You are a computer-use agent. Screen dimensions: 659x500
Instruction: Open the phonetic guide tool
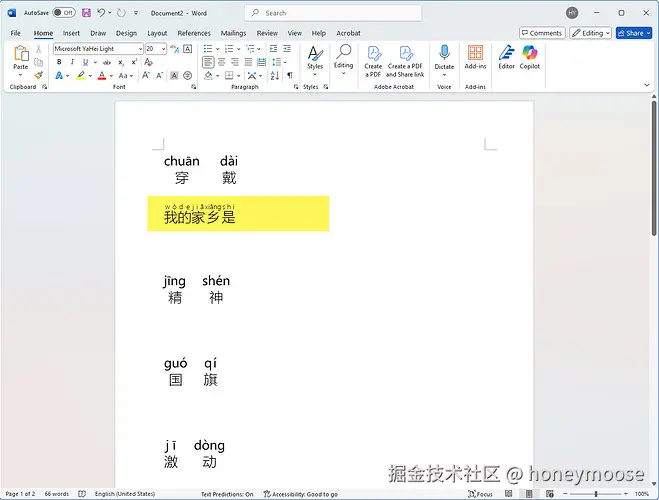point(174,49)
